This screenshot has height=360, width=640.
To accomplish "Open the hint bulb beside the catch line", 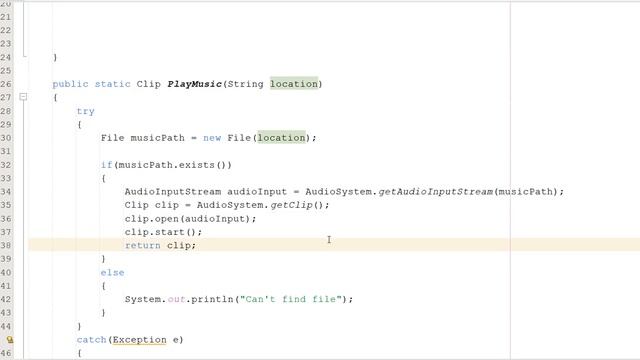I will (10, 340).
